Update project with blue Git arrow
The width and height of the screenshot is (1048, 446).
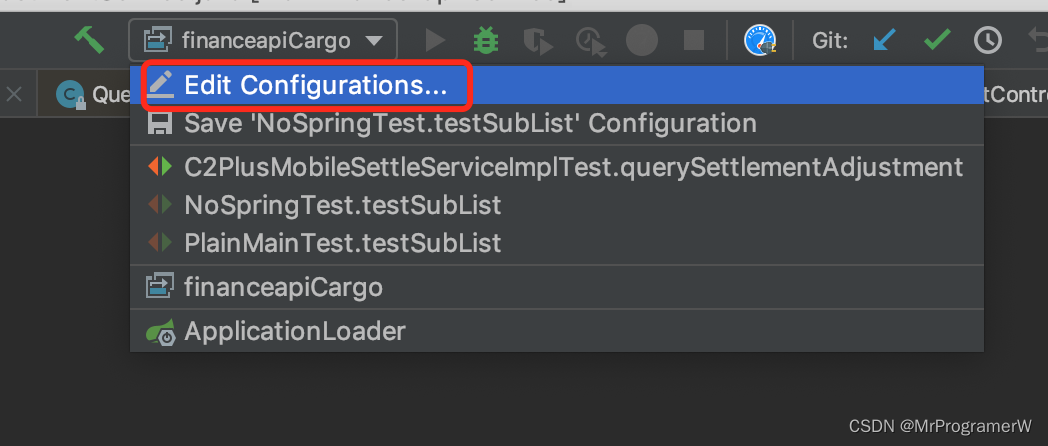point(884,41)
